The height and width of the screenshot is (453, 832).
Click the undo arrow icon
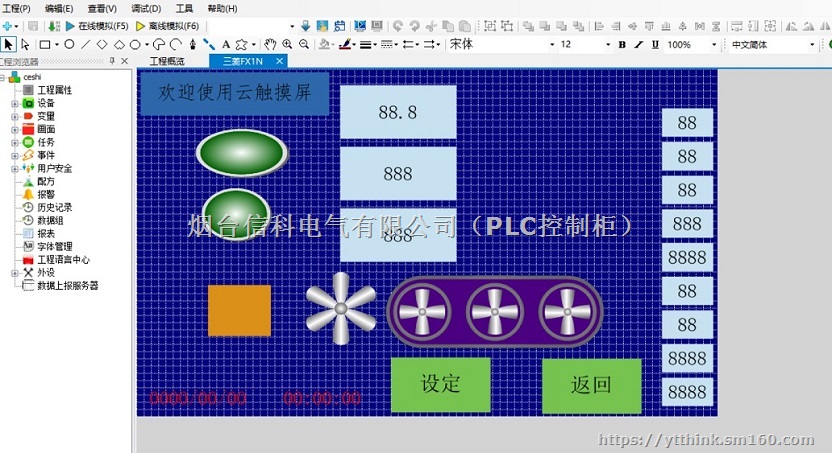[397, 26]
